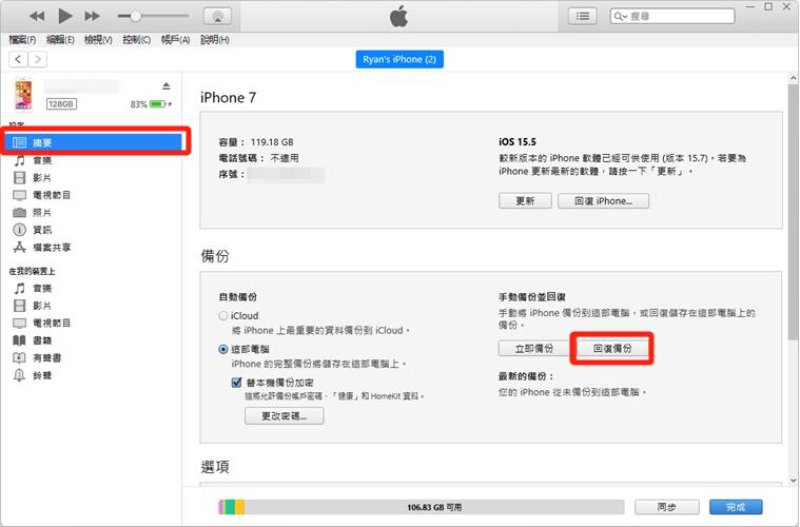Click the vertical scrollbar thumb

[793, 212]
